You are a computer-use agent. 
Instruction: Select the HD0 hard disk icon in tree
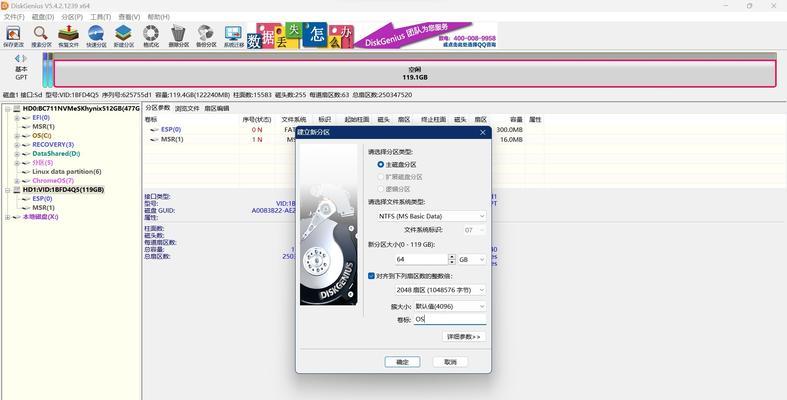click(17, 108)
